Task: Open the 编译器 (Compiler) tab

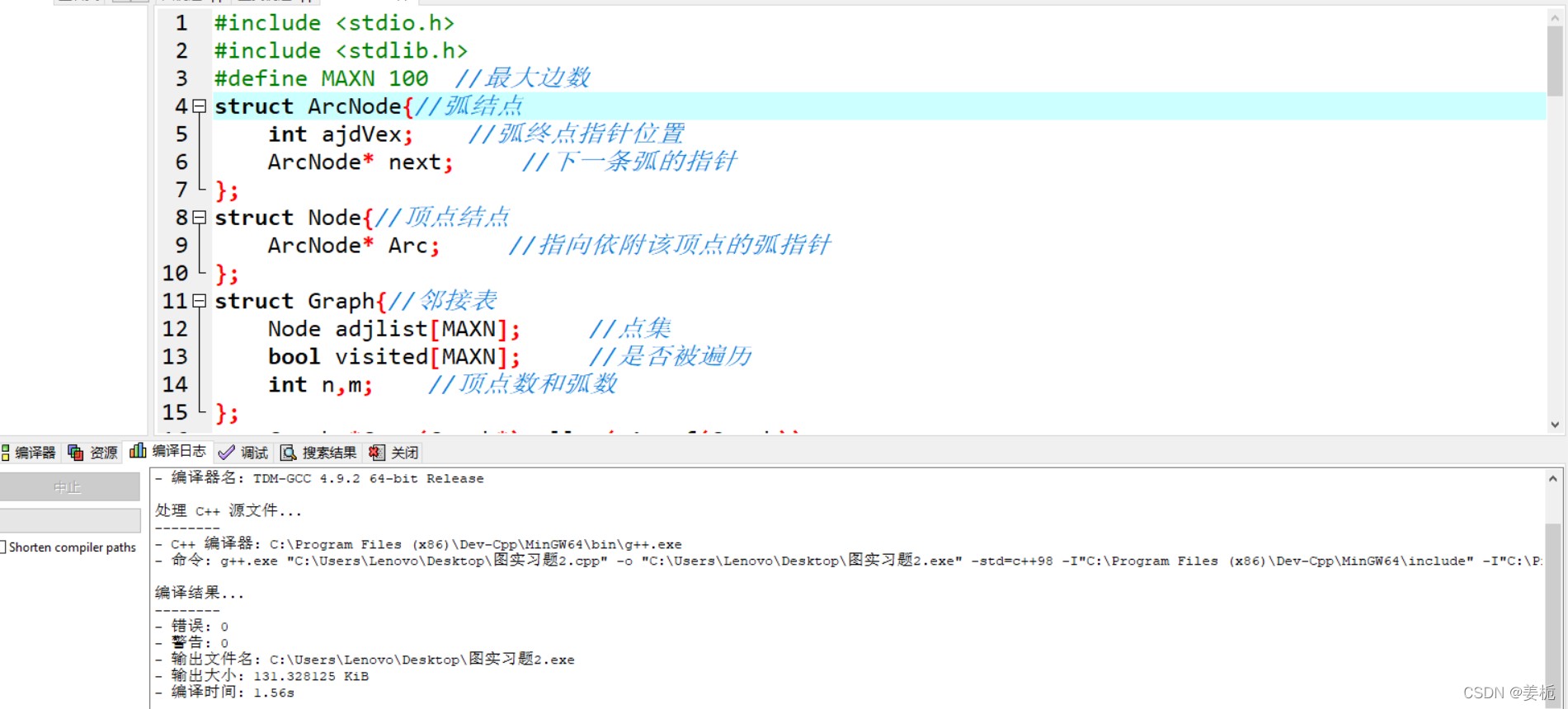Action: [x=29, y=453]
